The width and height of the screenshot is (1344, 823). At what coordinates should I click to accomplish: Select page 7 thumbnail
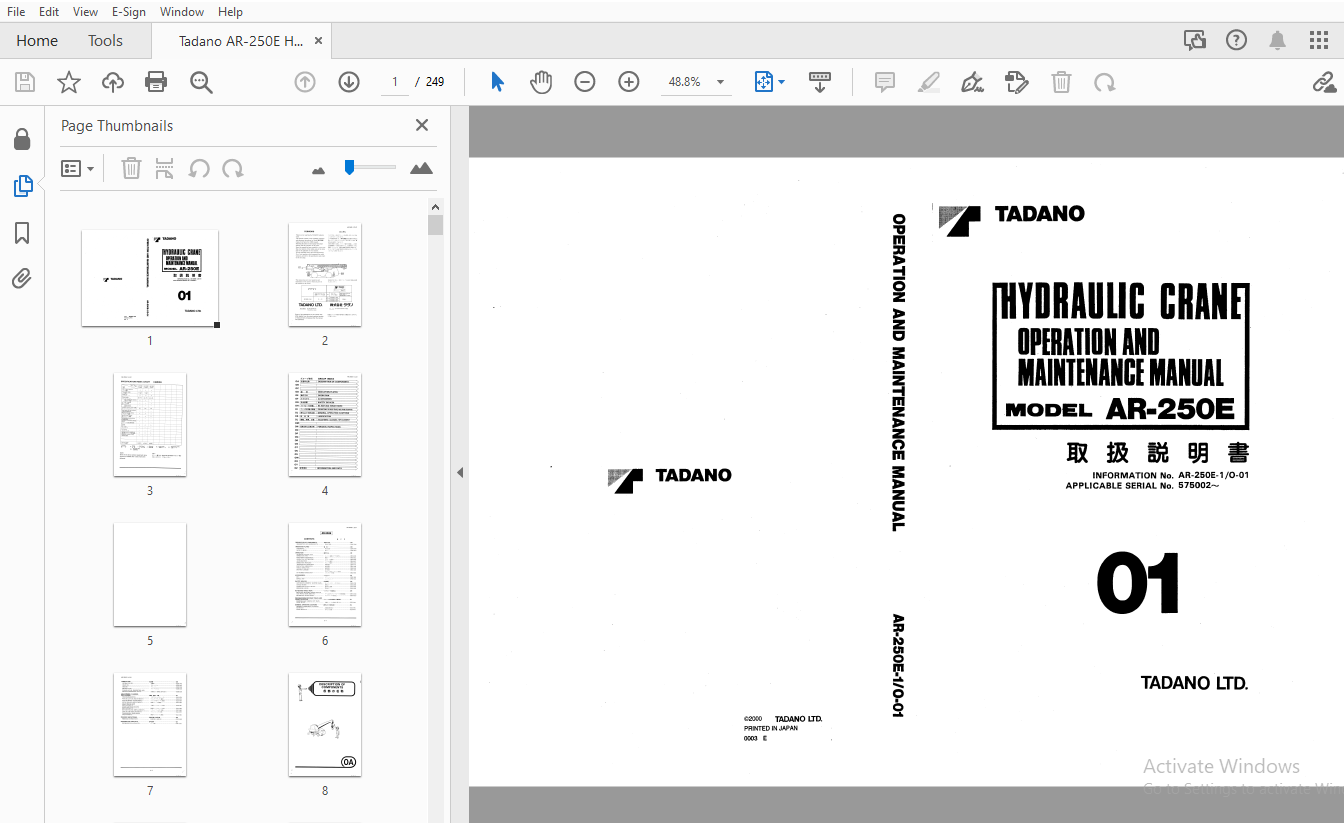[x=150, y=724]
